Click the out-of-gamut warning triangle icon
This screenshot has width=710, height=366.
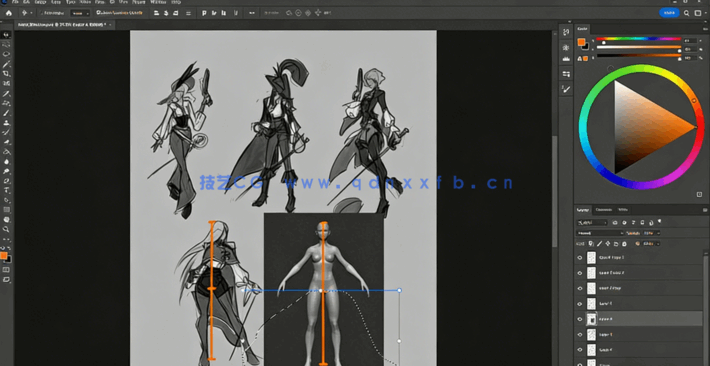[x=580, y=58]
